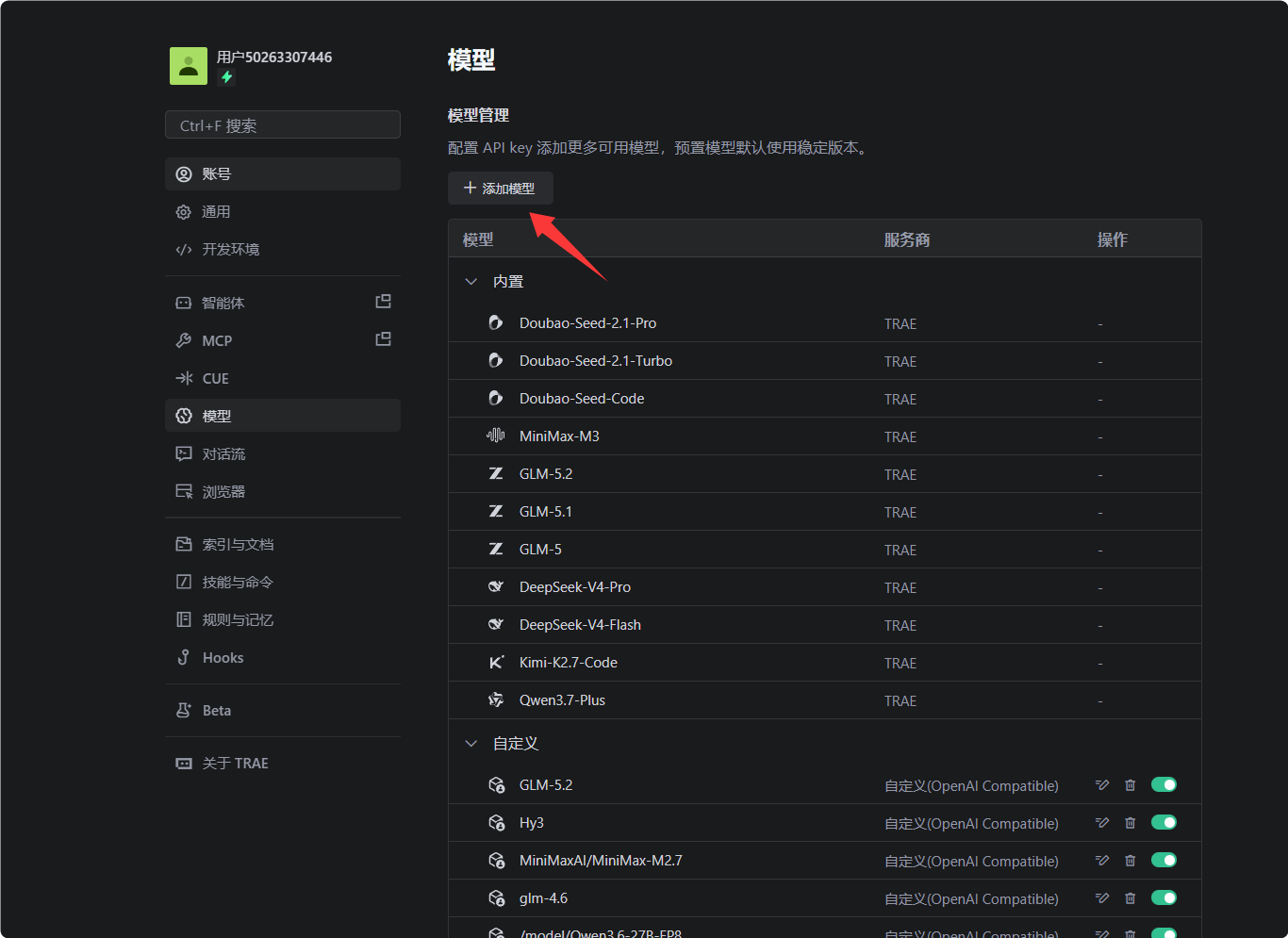The width and height of the screenshot is (1288, 938).
Task: Open 关于 TRAE page
Action: 283,763
